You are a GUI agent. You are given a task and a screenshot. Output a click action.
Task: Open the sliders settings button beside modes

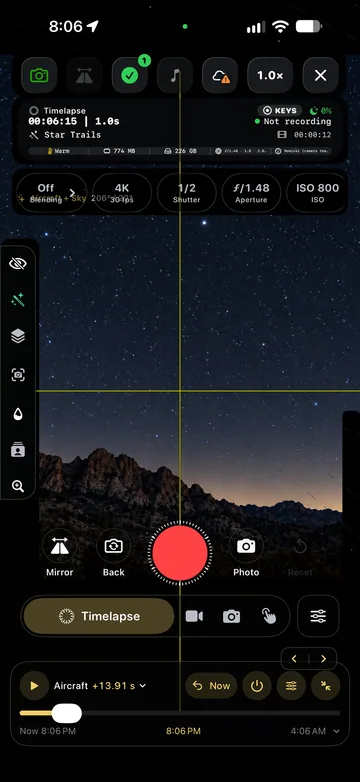pyautogui.click(x=318, y=616)
